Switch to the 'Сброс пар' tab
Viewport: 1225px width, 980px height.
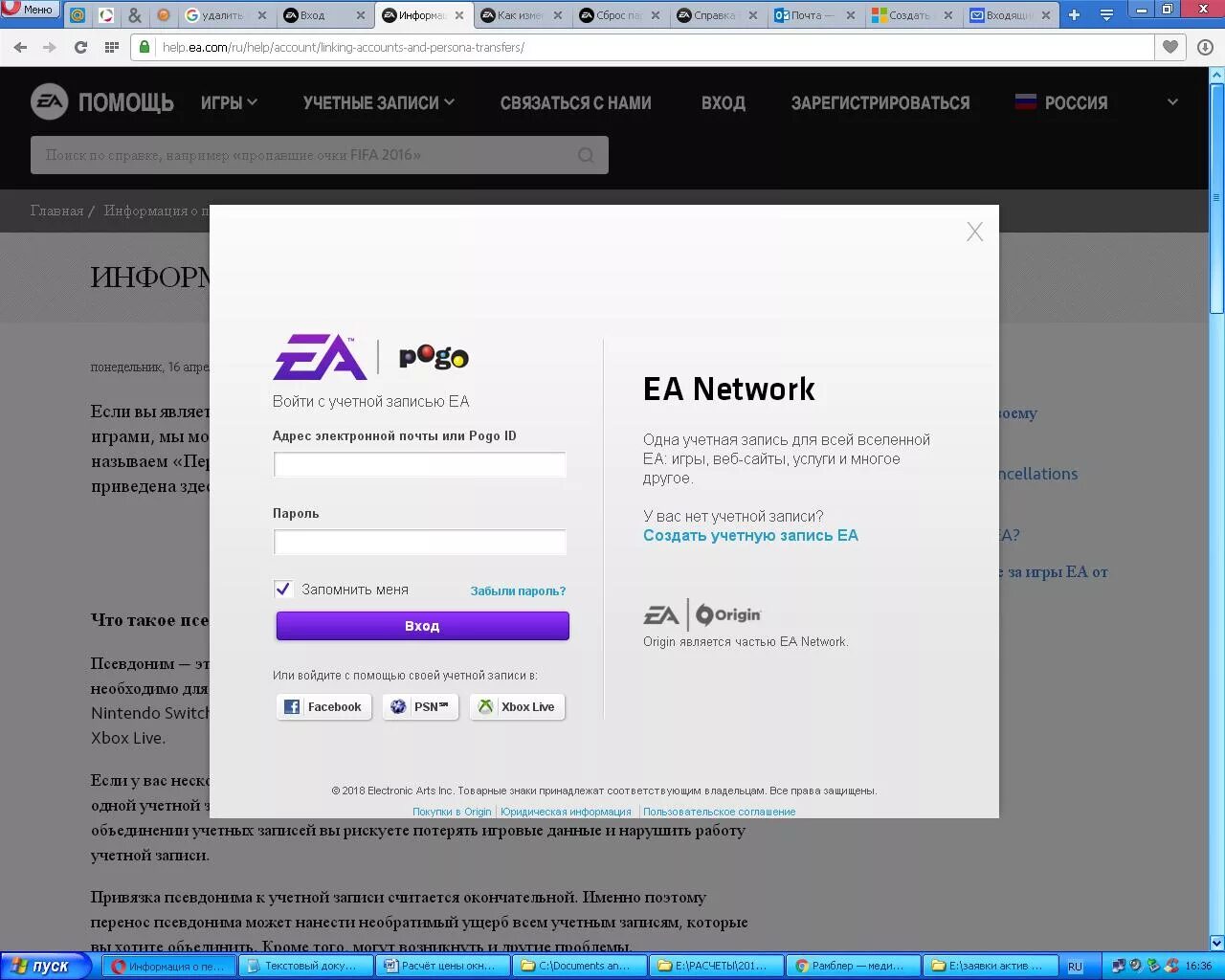620,15
